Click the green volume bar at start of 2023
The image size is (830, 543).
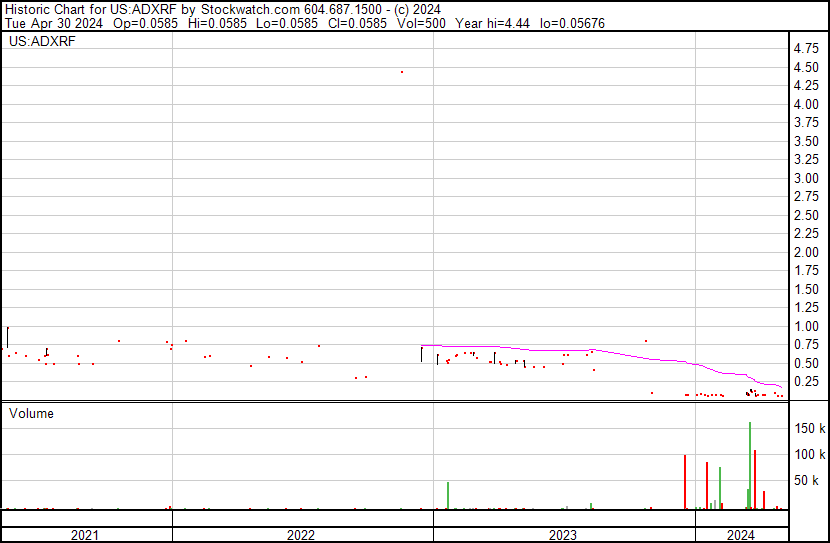point(448,496)
